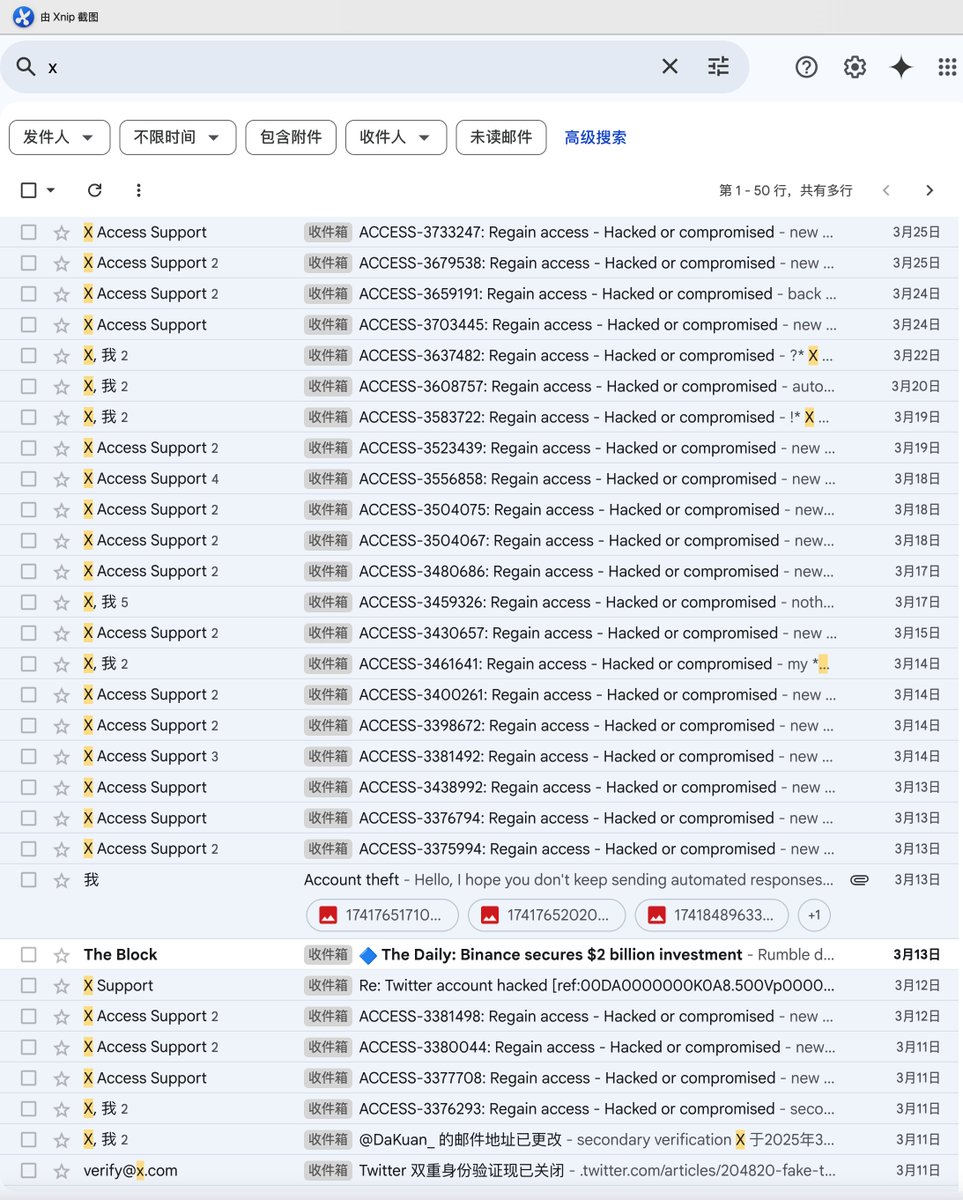The image size is (963, 1200).
Task: Star the ACCESS-3459326 email
Action: click(62, 603)
